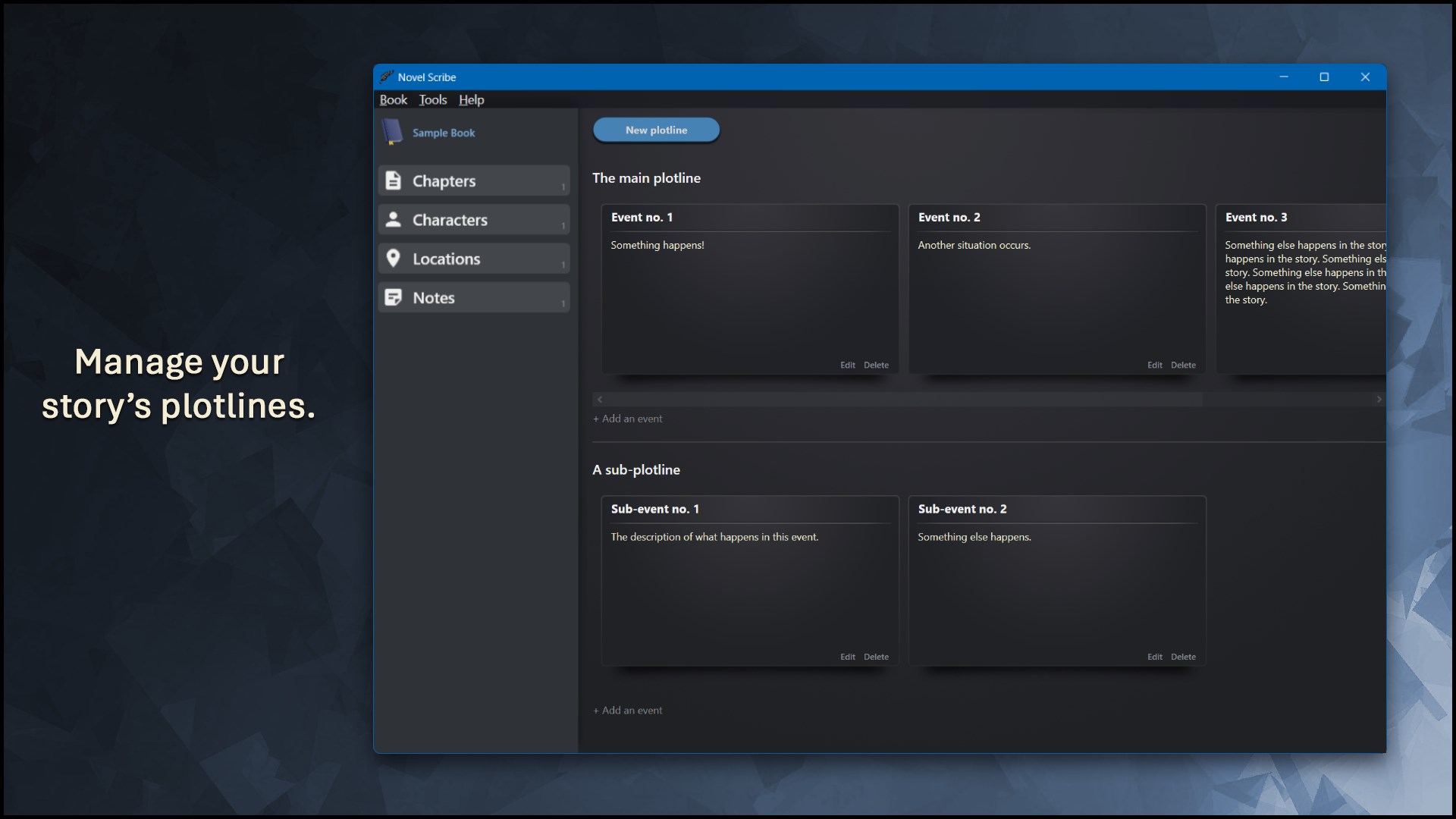
Task: Click the Characters person icon
Action: pos(393,219)
